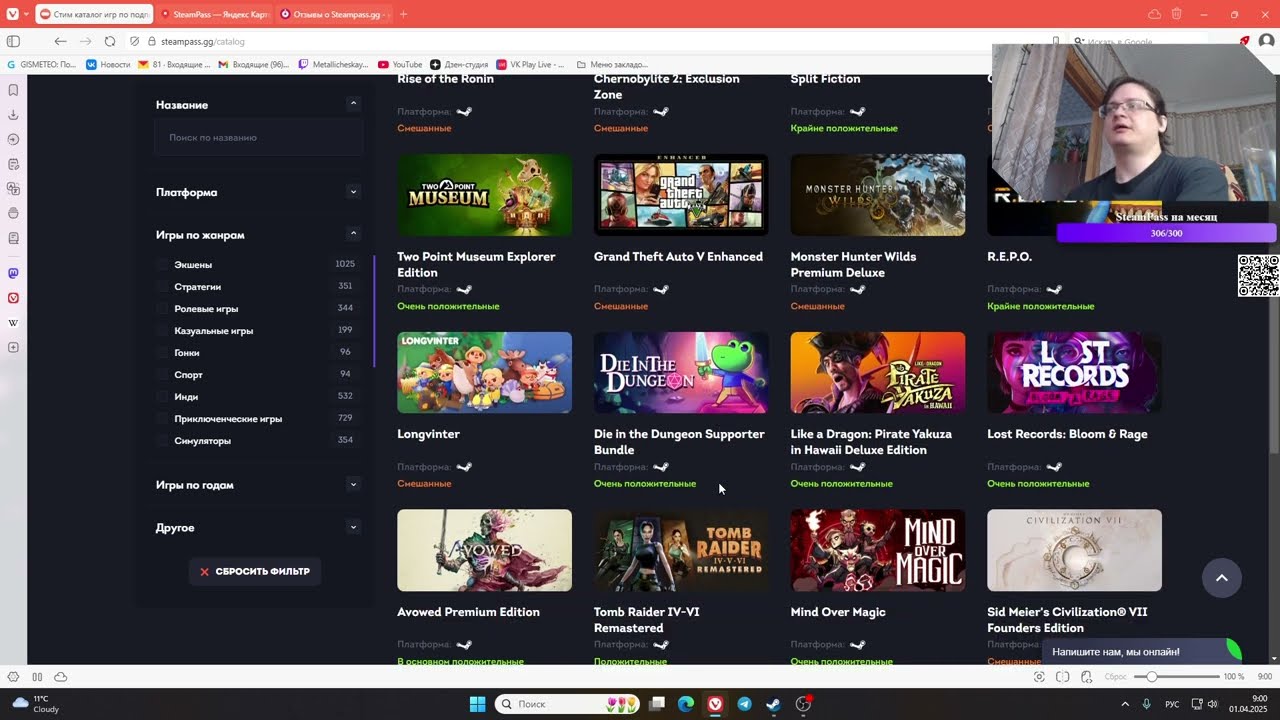The width and height of the screenshot is (1280, 720).
Task: Switch to Отзывы о Steampass.gg tab
Action: 334,14
